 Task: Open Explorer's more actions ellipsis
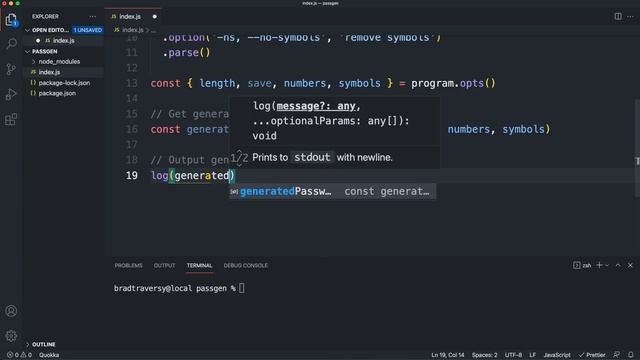click(x=93, y=16)
